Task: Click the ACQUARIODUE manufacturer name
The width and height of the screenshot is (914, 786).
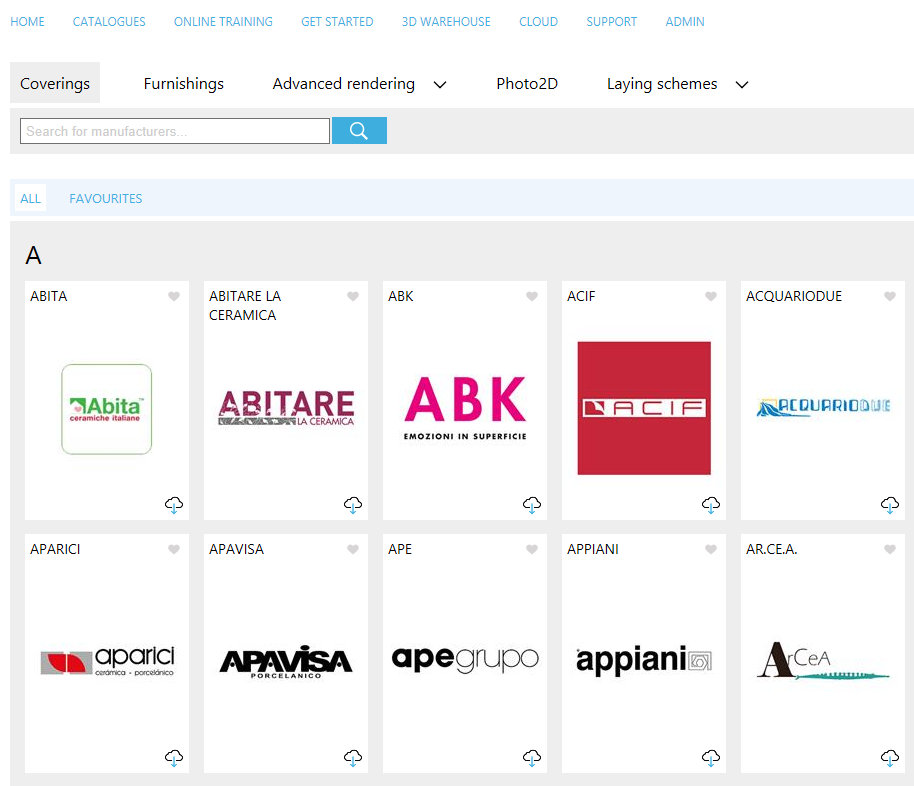Action: click(794, 296)
